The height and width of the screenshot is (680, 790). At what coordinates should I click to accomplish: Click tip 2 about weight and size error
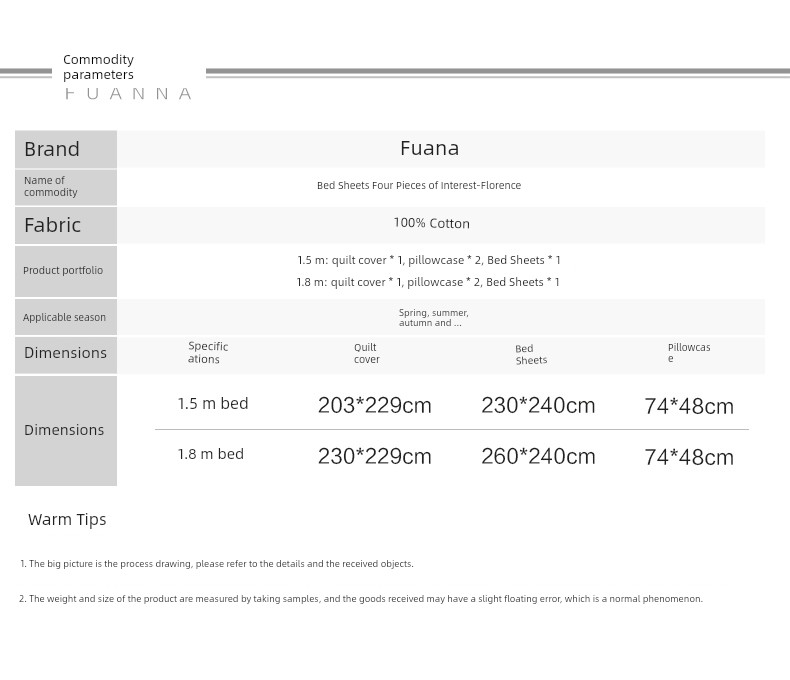pyautogui.click(x=361, y=599)
